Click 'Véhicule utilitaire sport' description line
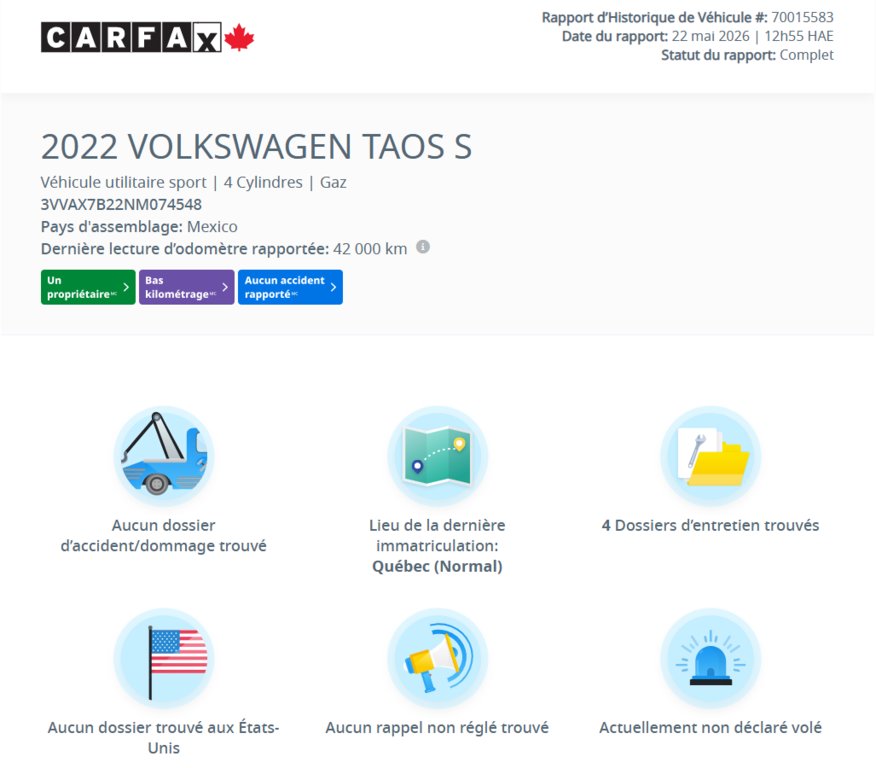The height and width of the screenshot is (768, 876). 193,182
